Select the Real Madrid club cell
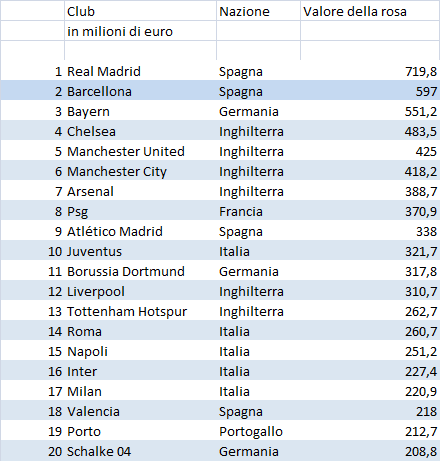 [140, 71]
